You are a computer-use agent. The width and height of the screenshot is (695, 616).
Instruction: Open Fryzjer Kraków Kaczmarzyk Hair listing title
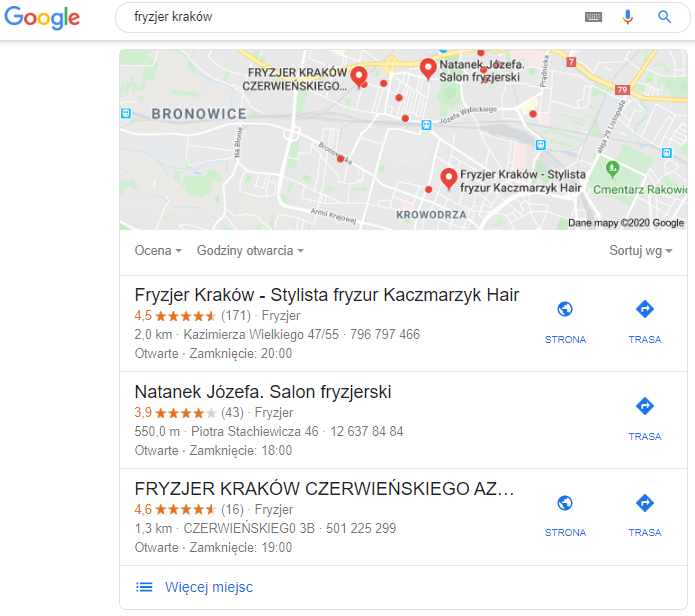click(327, 295)
